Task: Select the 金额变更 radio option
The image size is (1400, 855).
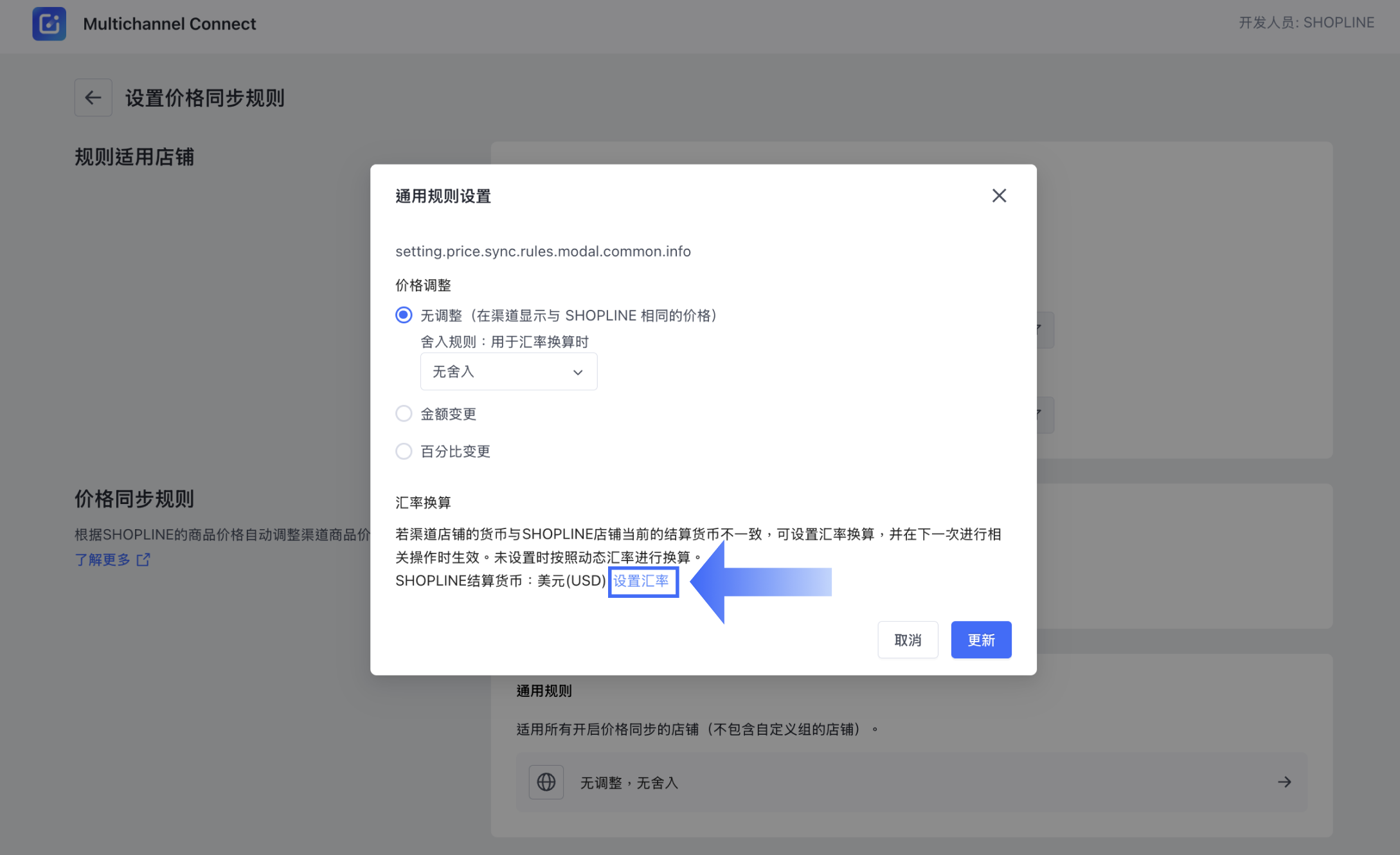Action: 404,413
